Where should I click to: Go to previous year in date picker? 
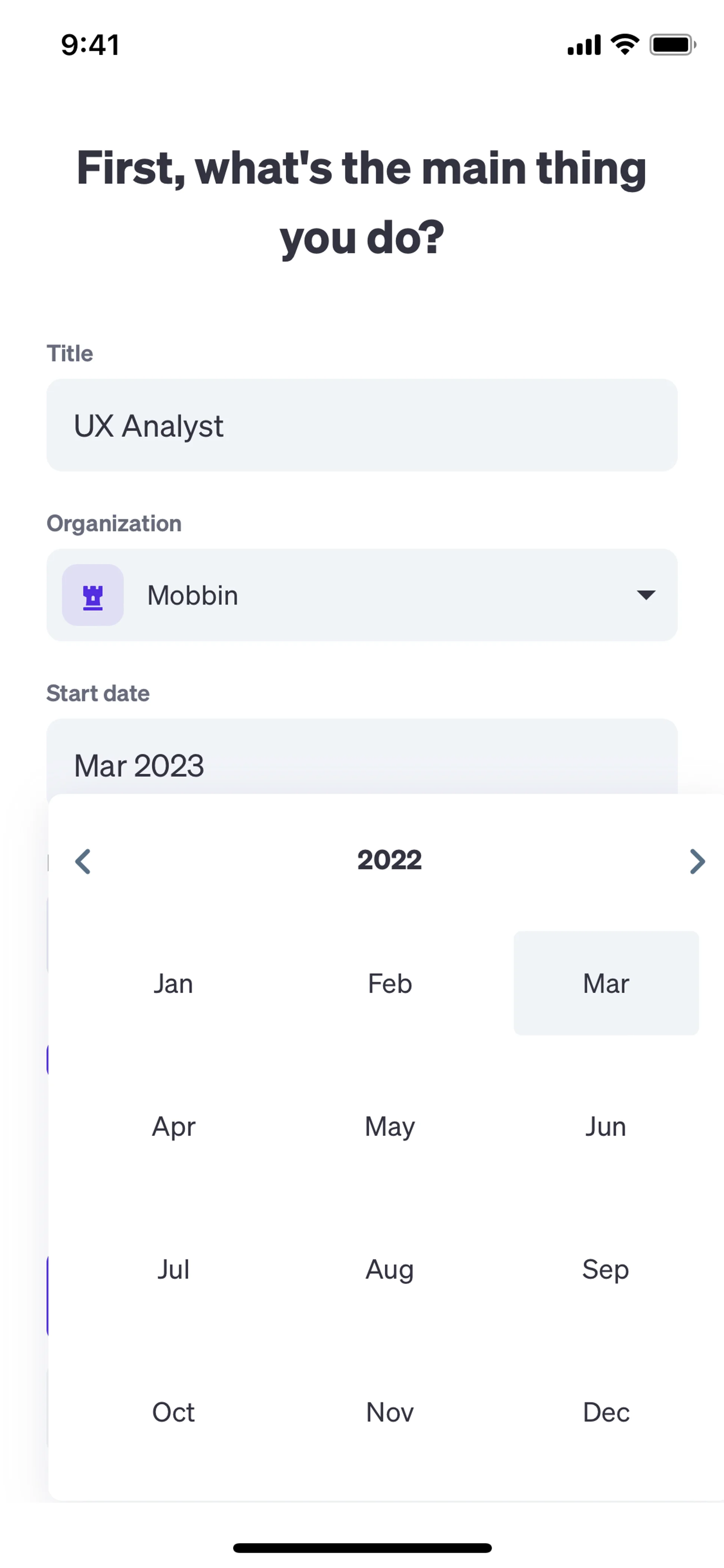pos(83,861)
